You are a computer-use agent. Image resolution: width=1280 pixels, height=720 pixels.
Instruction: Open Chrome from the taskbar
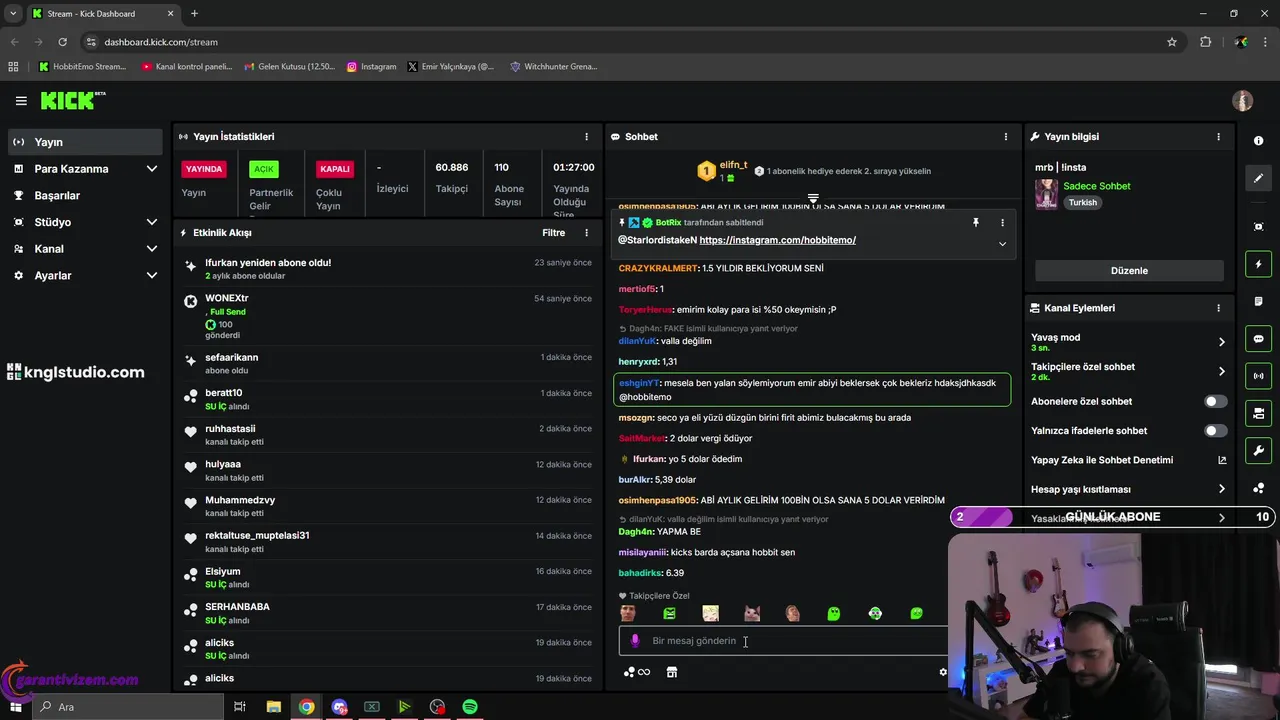pyautogui.click(x=307, y=707)
